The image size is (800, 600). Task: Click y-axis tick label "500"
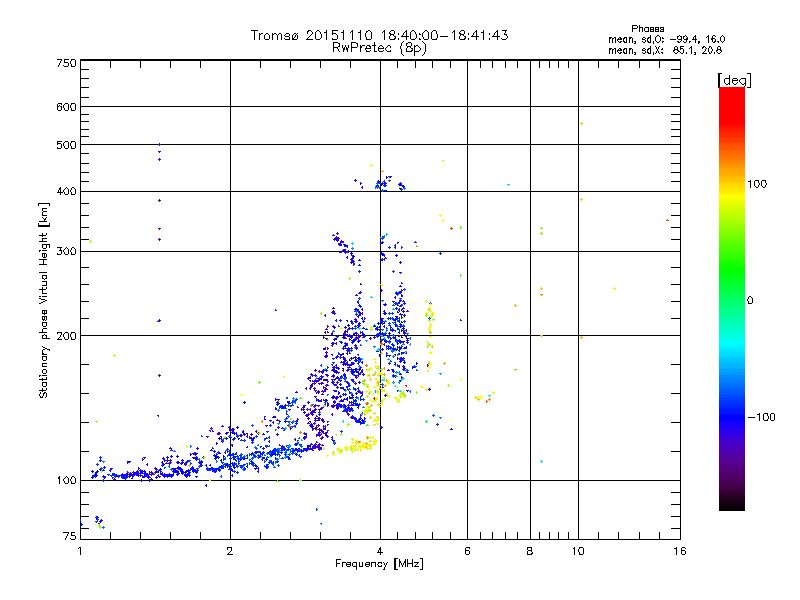(67, 145)
